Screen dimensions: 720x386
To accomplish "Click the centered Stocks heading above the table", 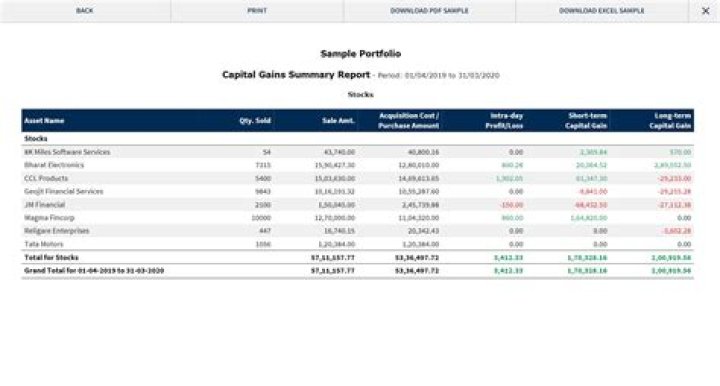I will (360, 95).
